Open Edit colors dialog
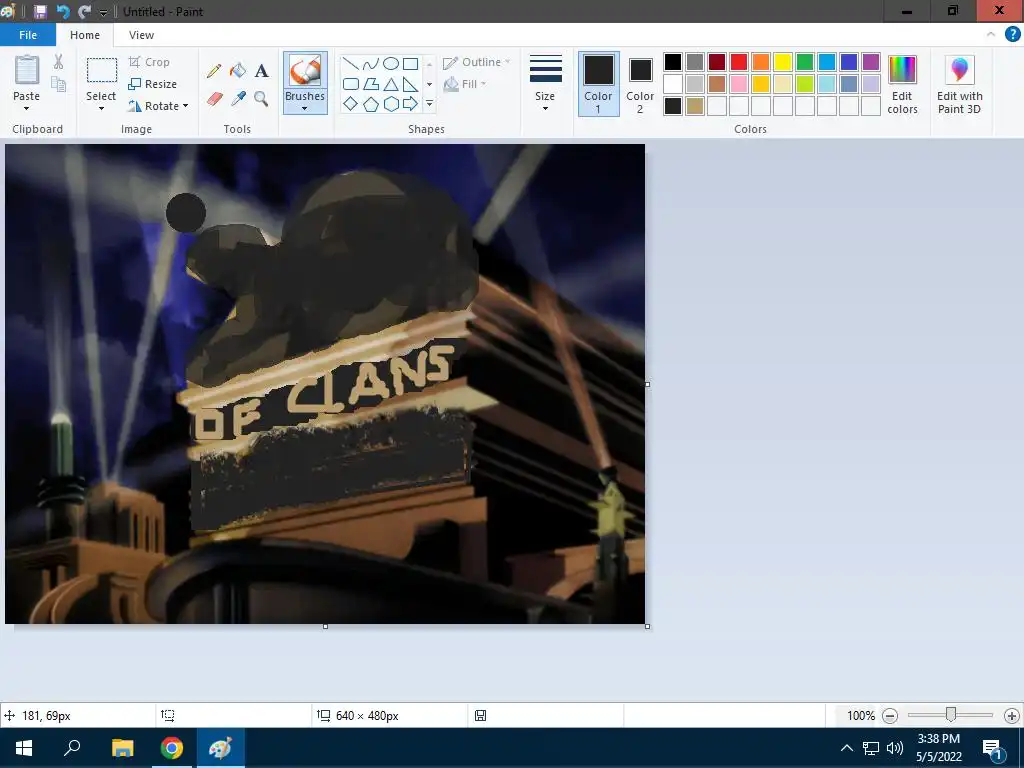Image resolution: width=1024 pixels, height=768 pixels. pyautogui.click(x=902, y=85)
